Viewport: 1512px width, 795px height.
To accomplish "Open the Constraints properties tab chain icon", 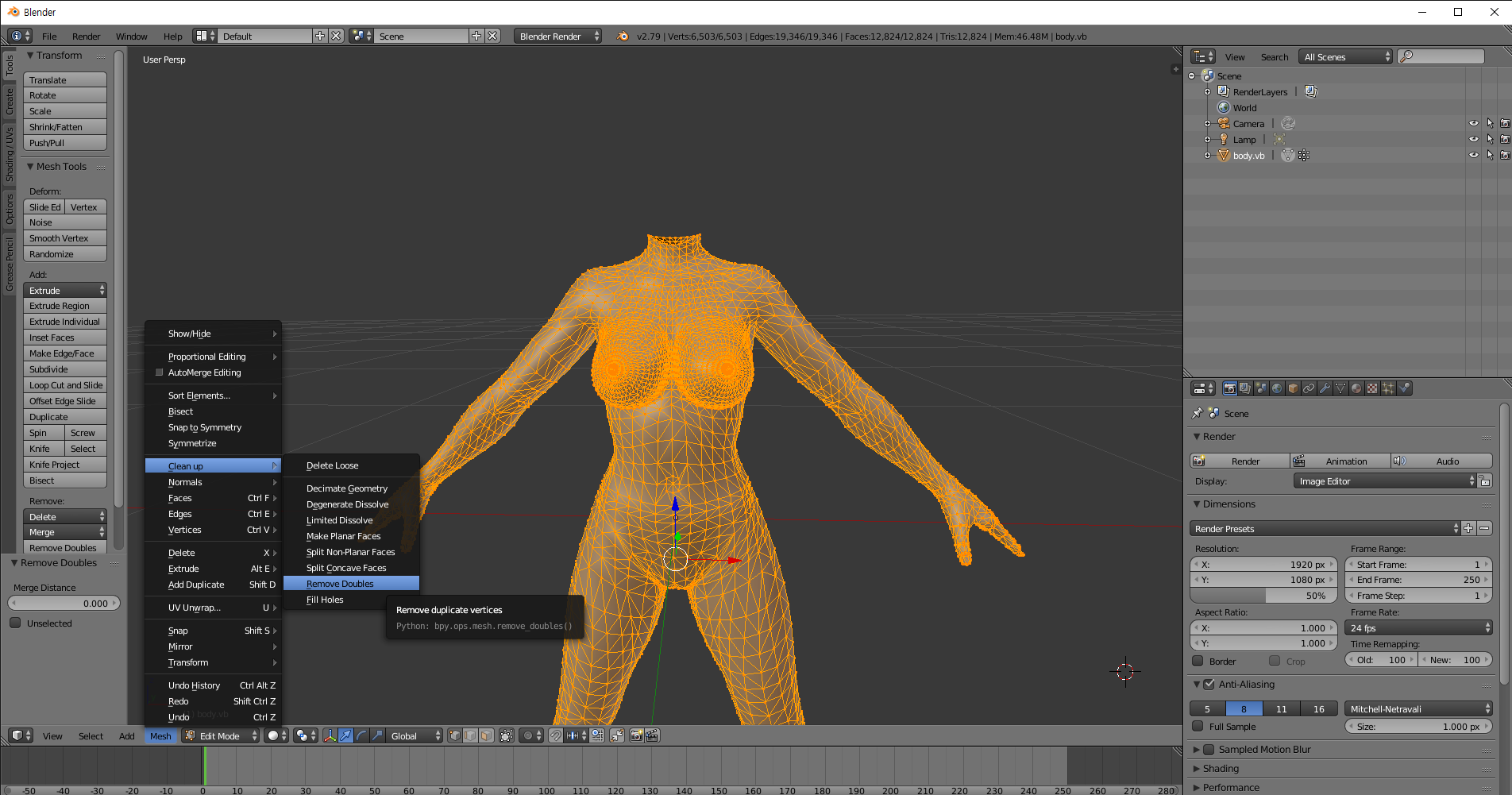I will pos(1309,388).
